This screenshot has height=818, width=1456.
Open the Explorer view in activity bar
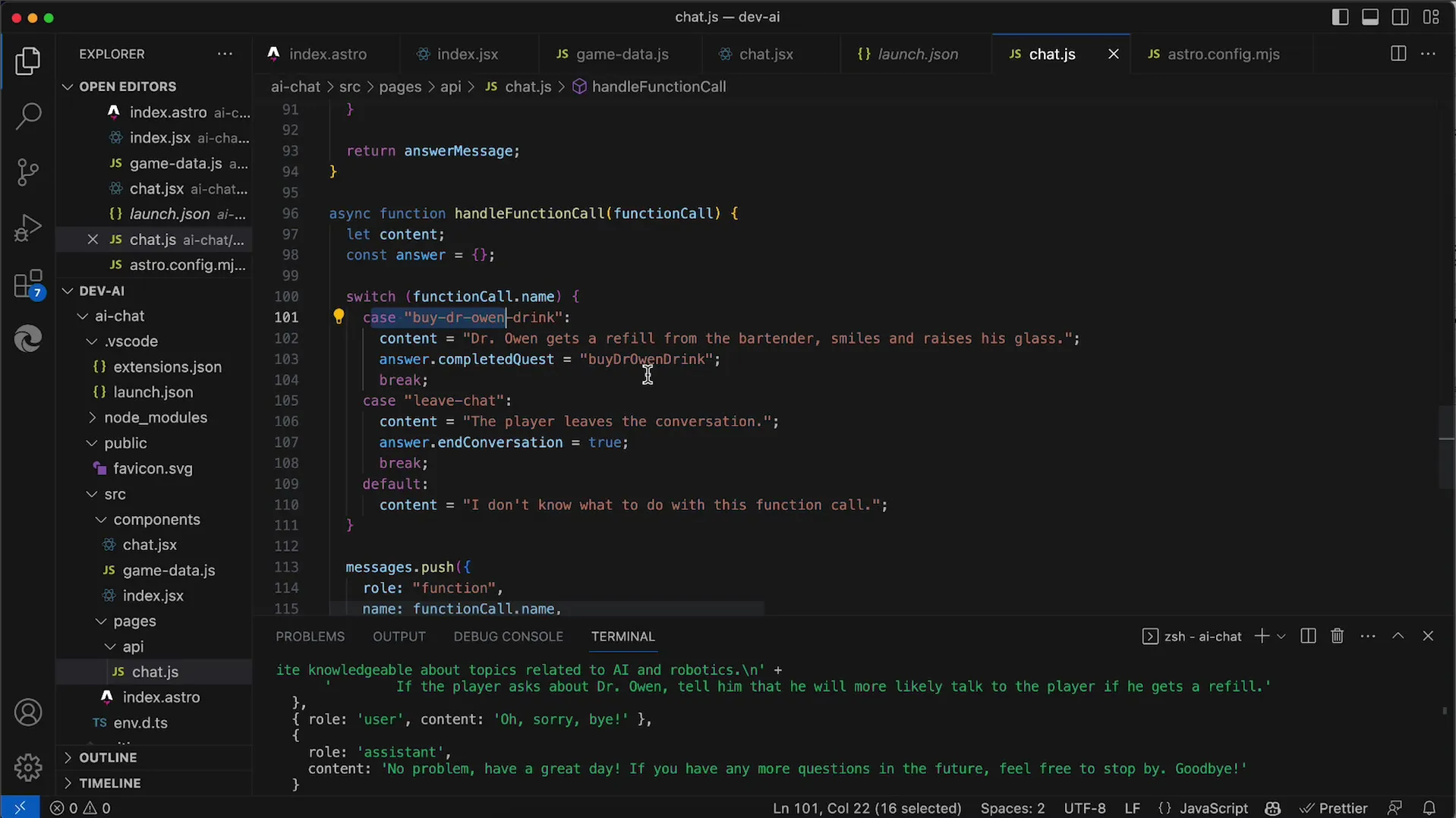(28, 61)
